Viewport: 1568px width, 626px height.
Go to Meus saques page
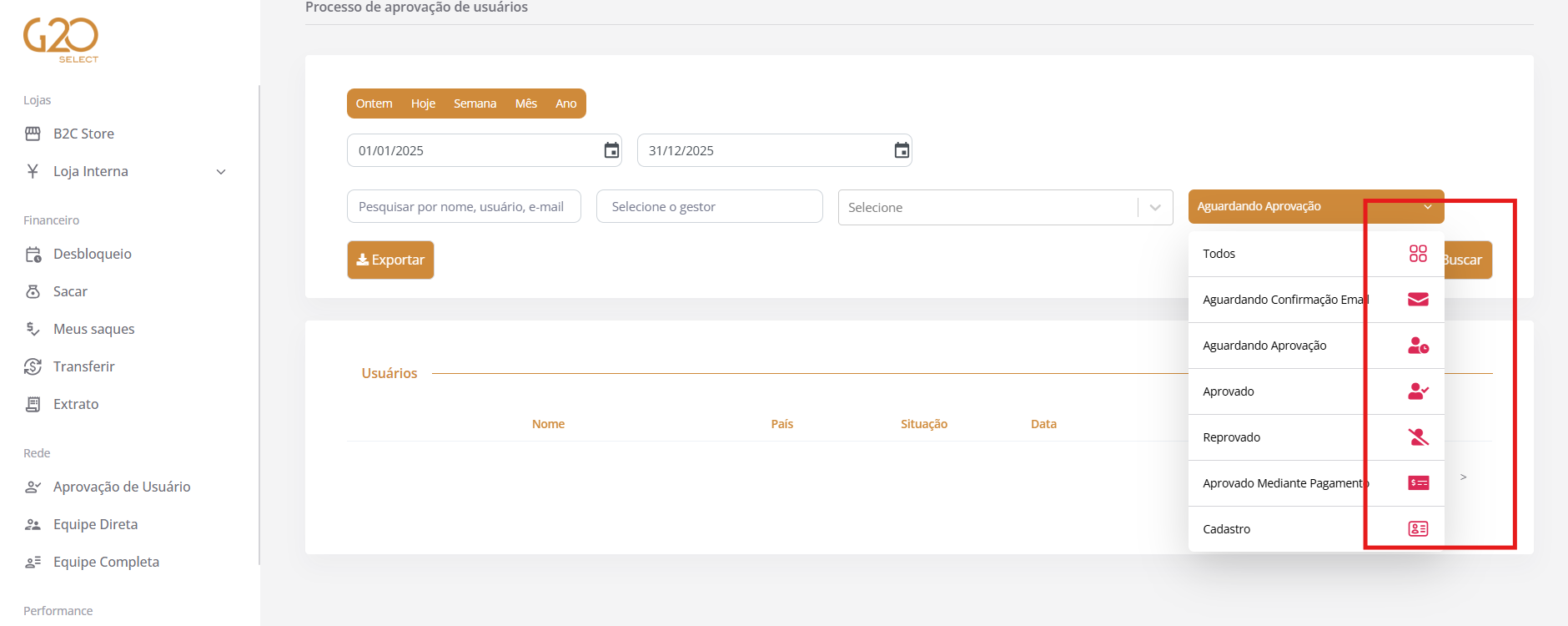93,329
